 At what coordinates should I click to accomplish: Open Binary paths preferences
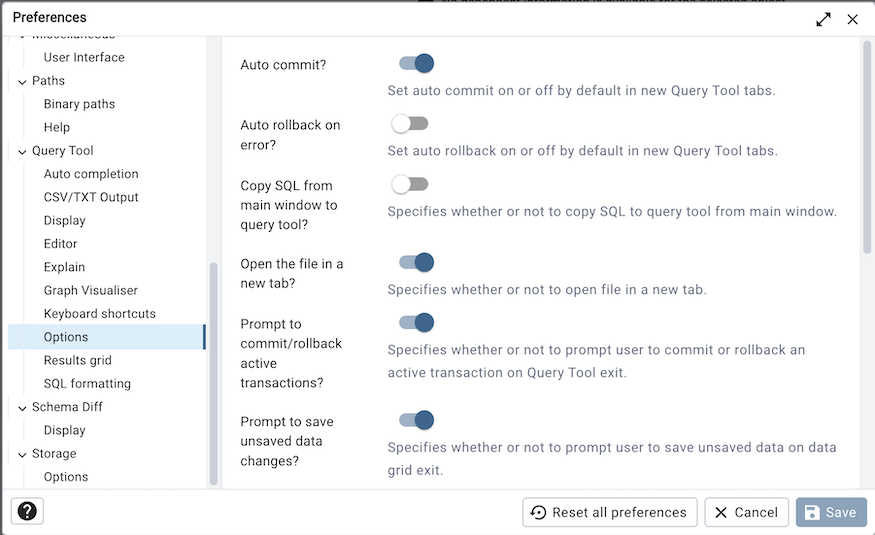79,104
